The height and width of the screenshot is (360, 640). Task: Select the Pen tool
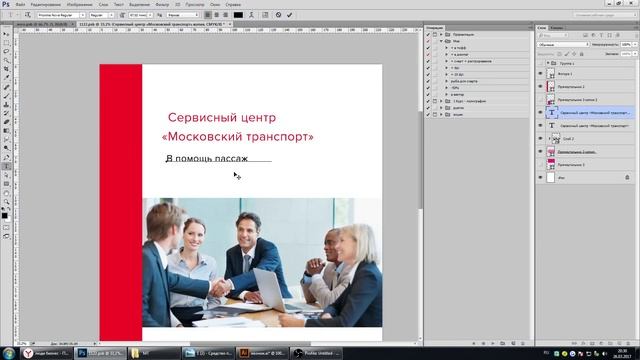coord(6,157)
